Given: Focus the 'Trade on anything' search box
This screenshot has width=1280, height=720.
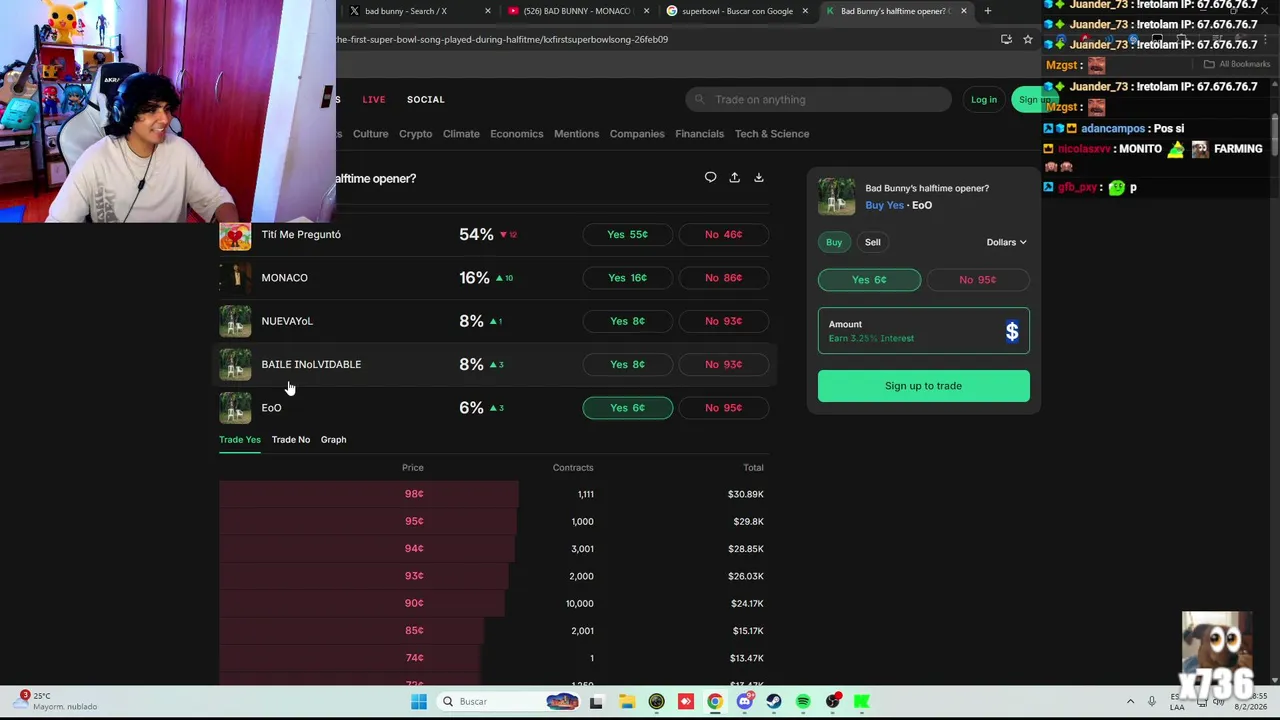Looking at the screenshot, I should 819,99.
